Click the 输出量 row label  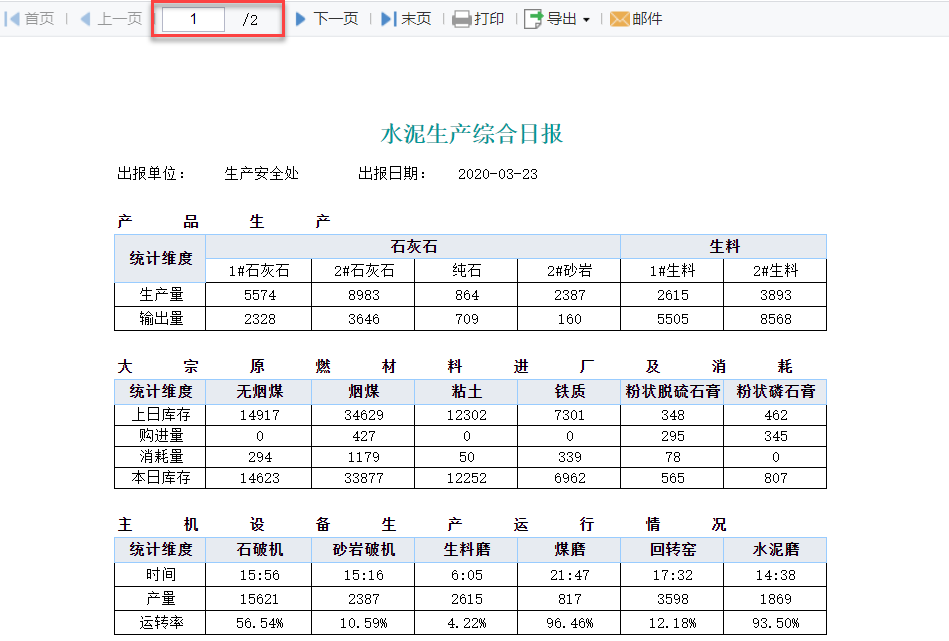[160, 318]
